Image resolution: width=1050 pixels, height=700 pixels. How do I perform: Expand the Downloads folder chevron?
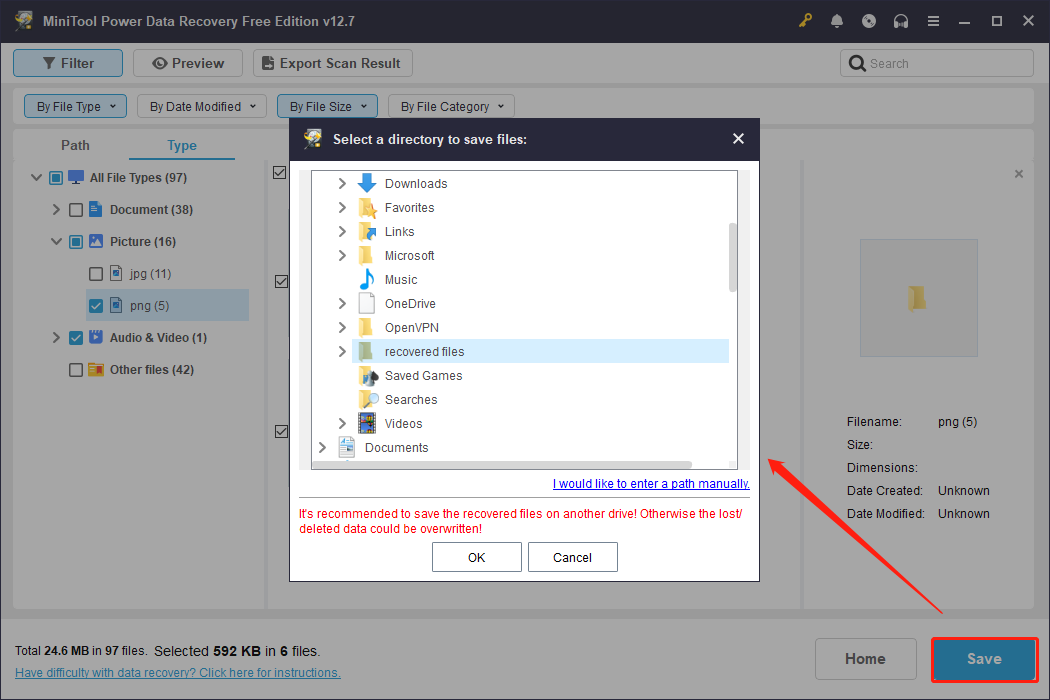(342, 183)
